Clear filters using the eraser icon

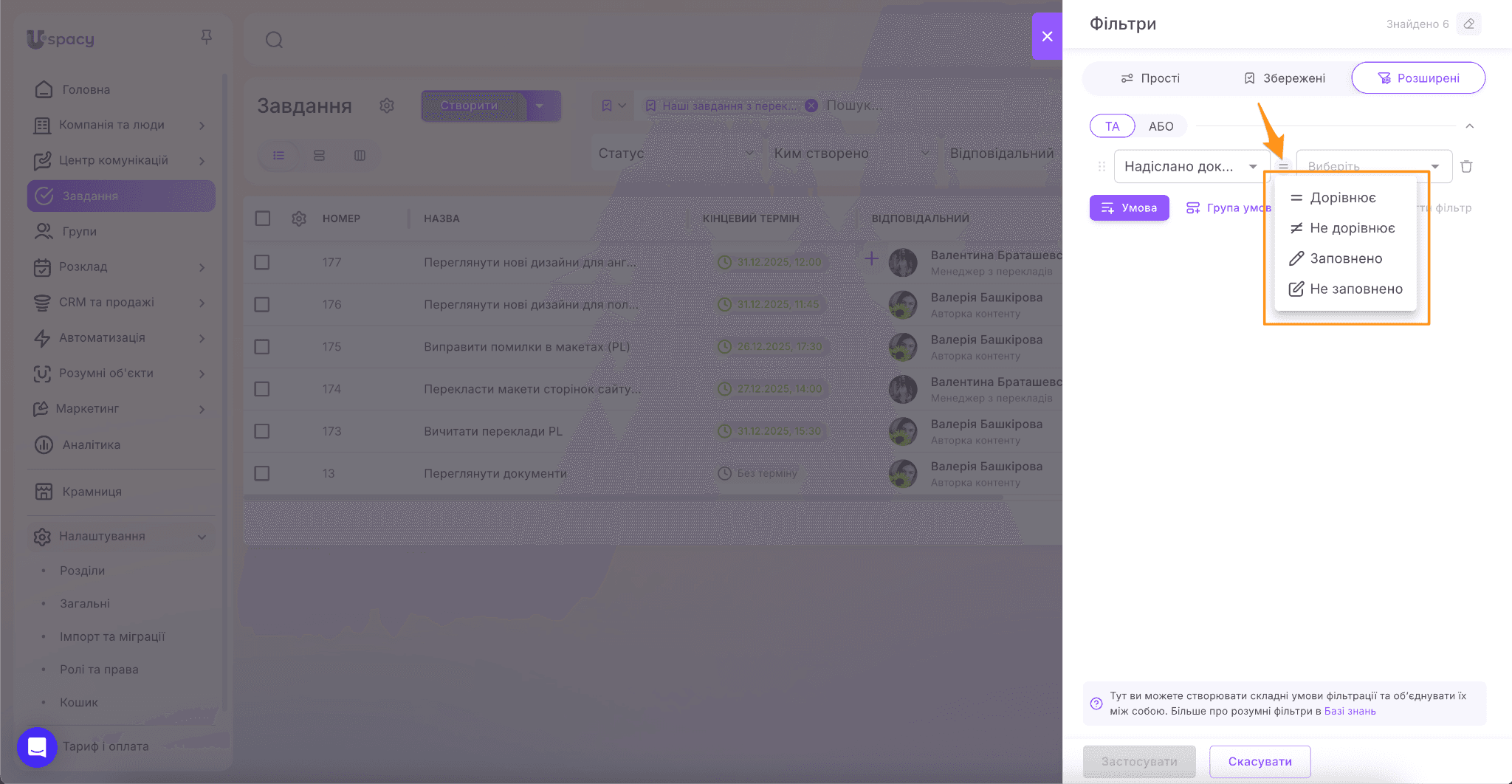[1469, 24]
